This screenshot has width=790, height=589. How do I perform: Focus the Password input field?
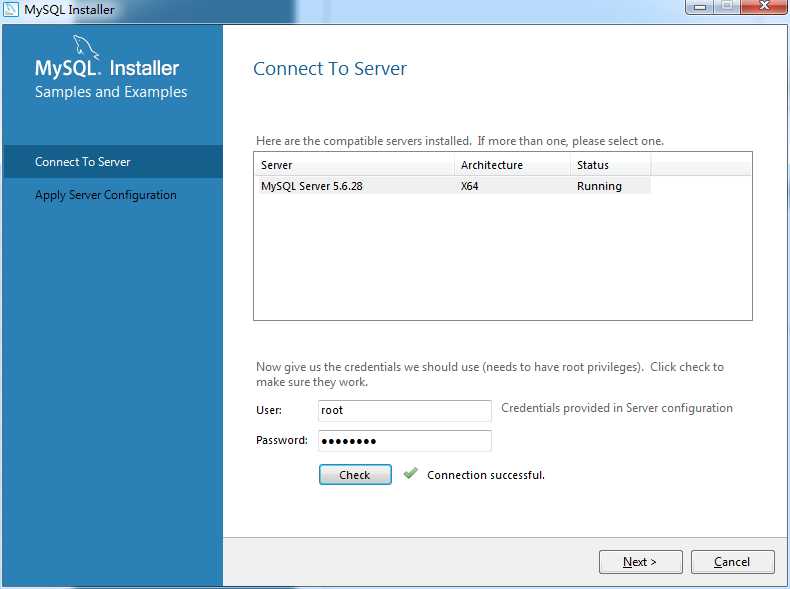405,441
